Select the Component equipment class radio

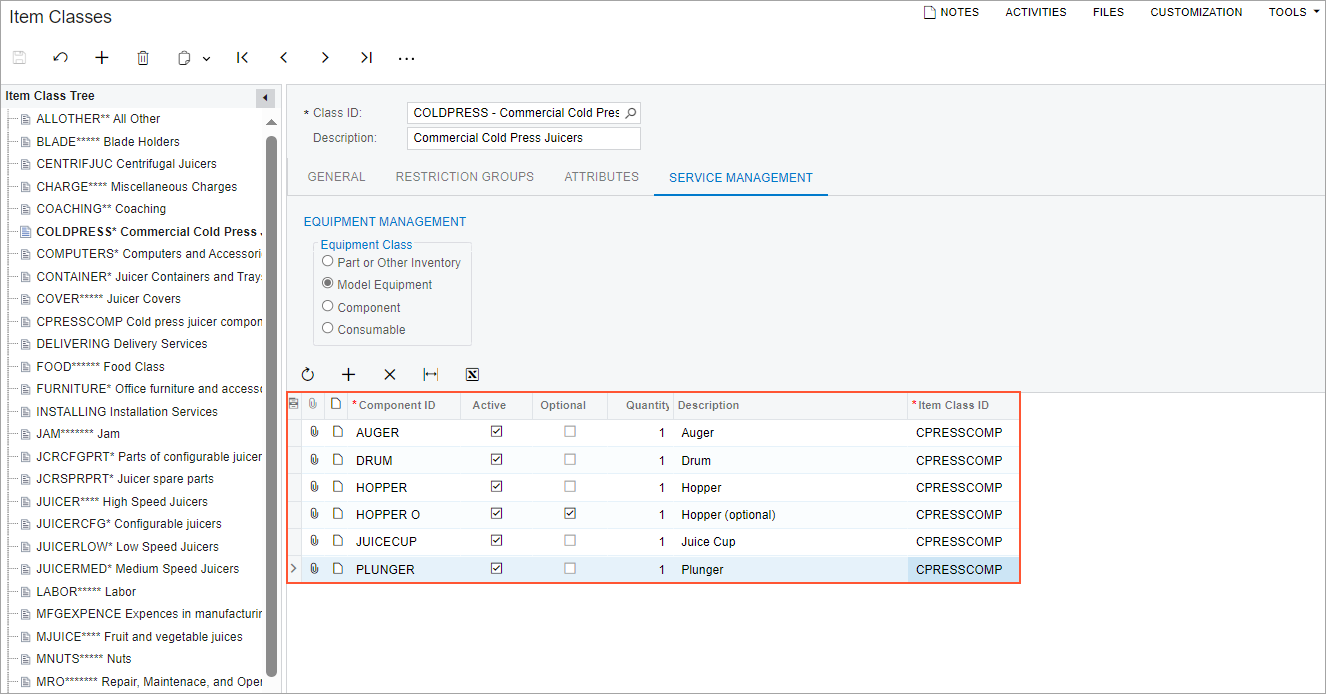click(328, 307)
